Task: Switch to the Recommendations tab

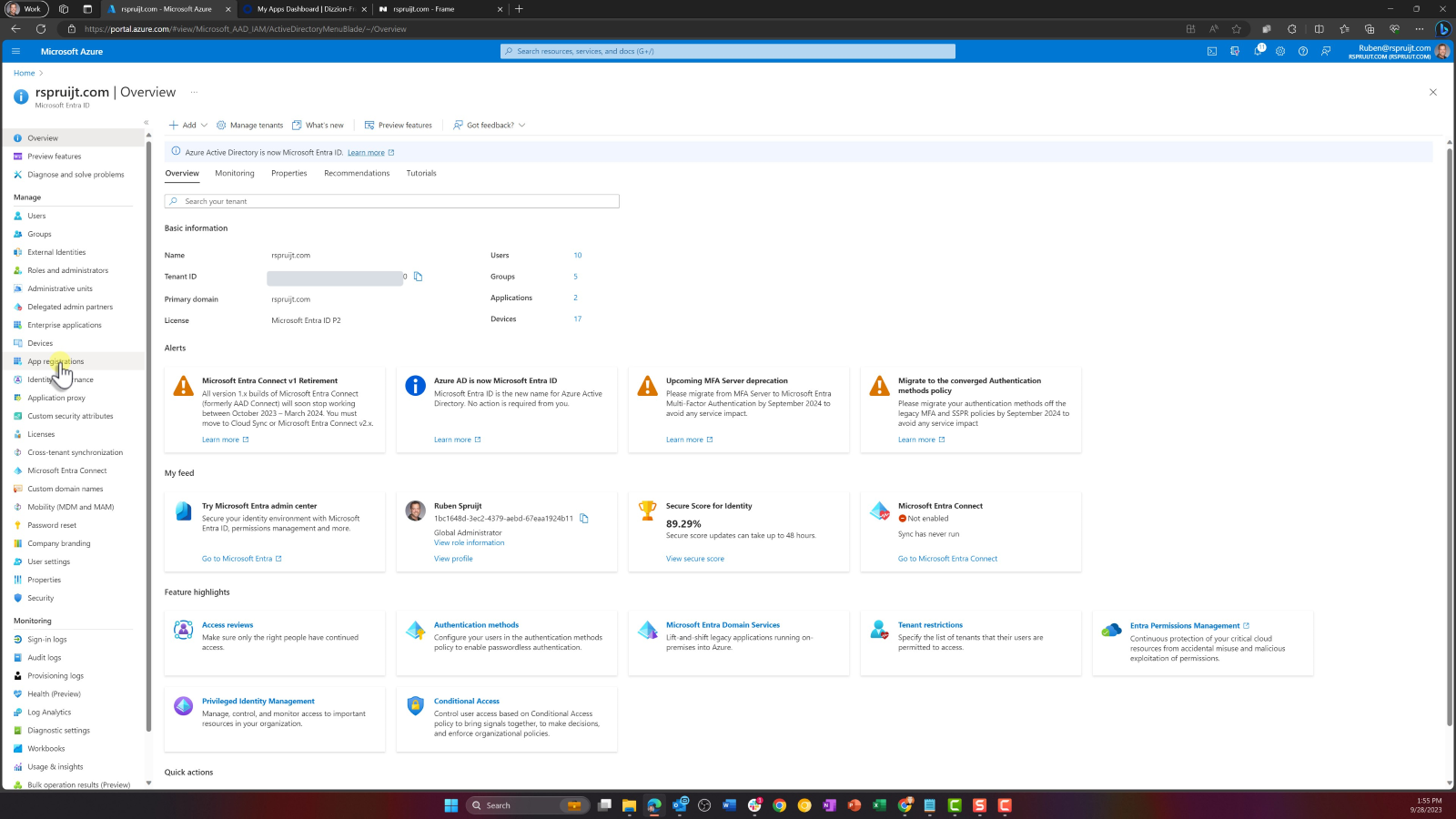Action: point(357,173)
